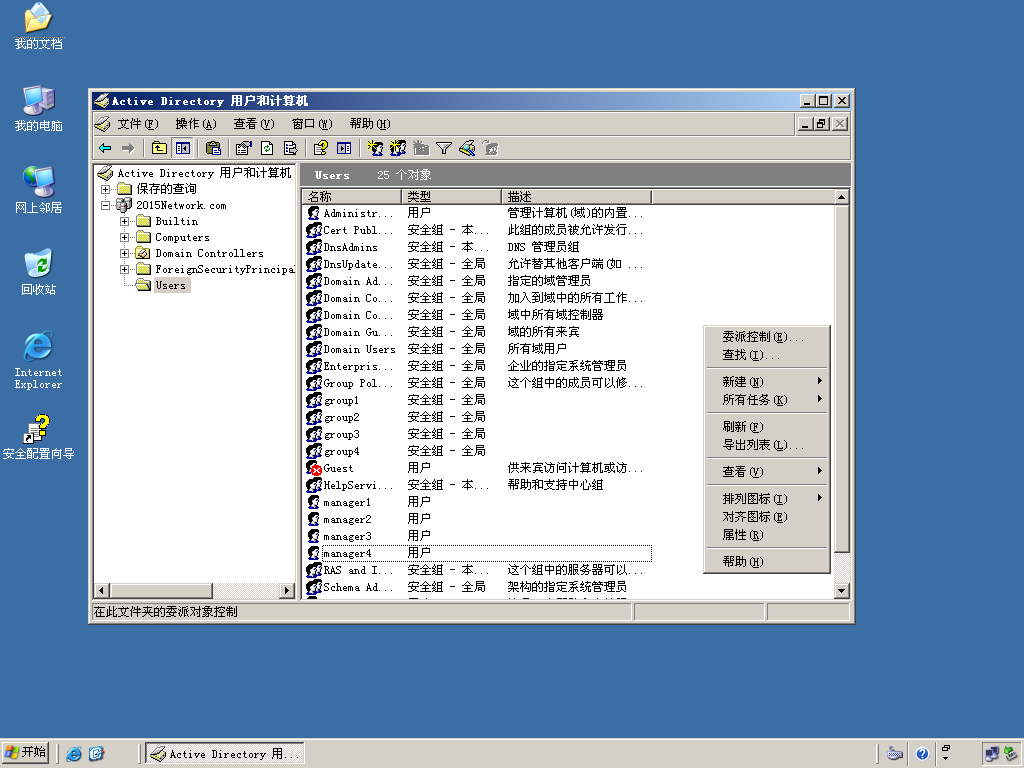Click the list scrollbar up arrow

tap(841, 197)
